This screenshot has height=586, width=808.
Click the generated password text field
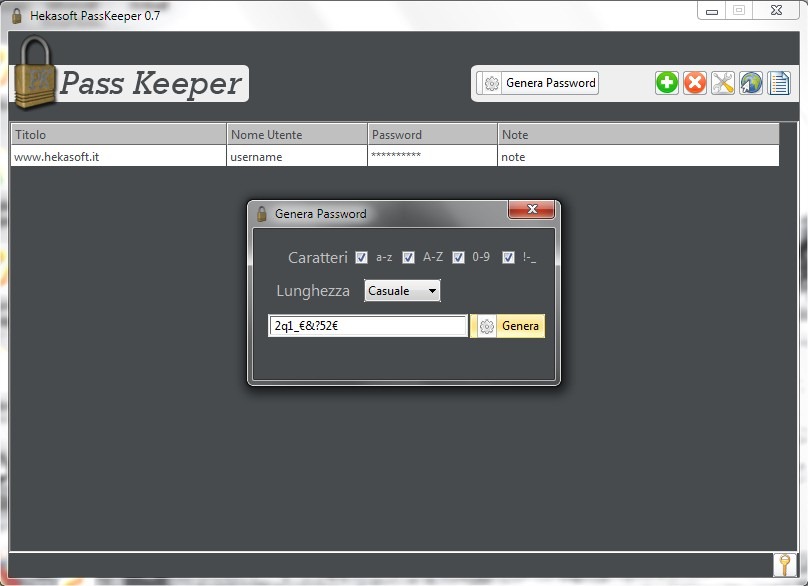367,326
